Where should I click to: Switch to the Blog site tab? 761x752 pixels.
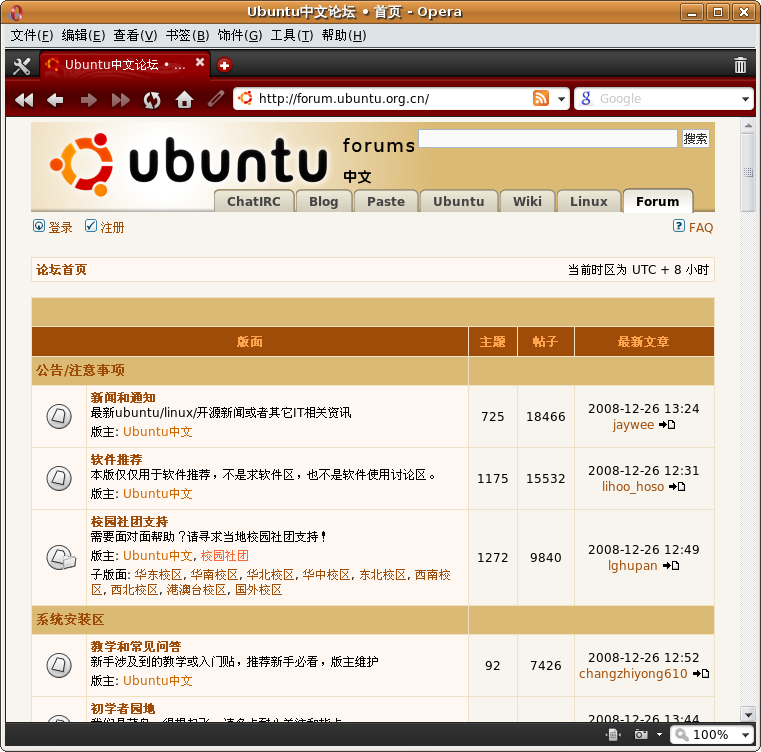(324, 201)
